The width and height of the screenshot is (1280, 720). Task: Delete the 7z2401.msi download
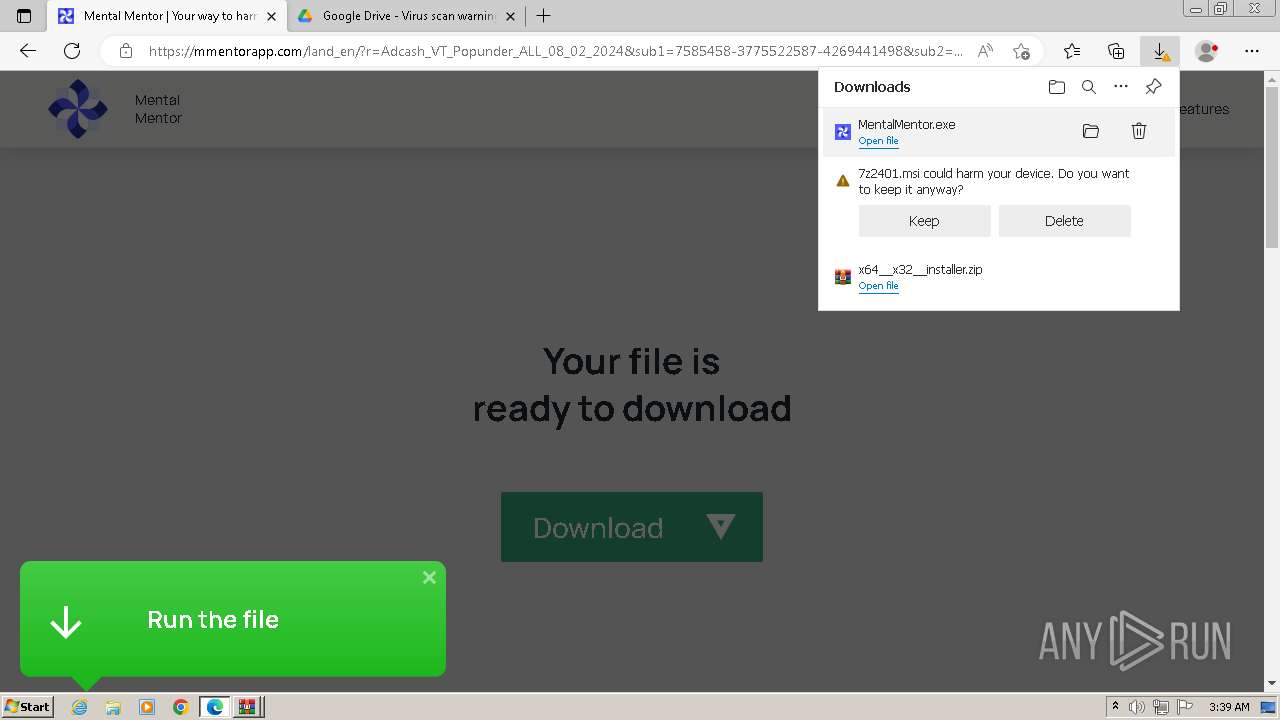click(1064, 221)
